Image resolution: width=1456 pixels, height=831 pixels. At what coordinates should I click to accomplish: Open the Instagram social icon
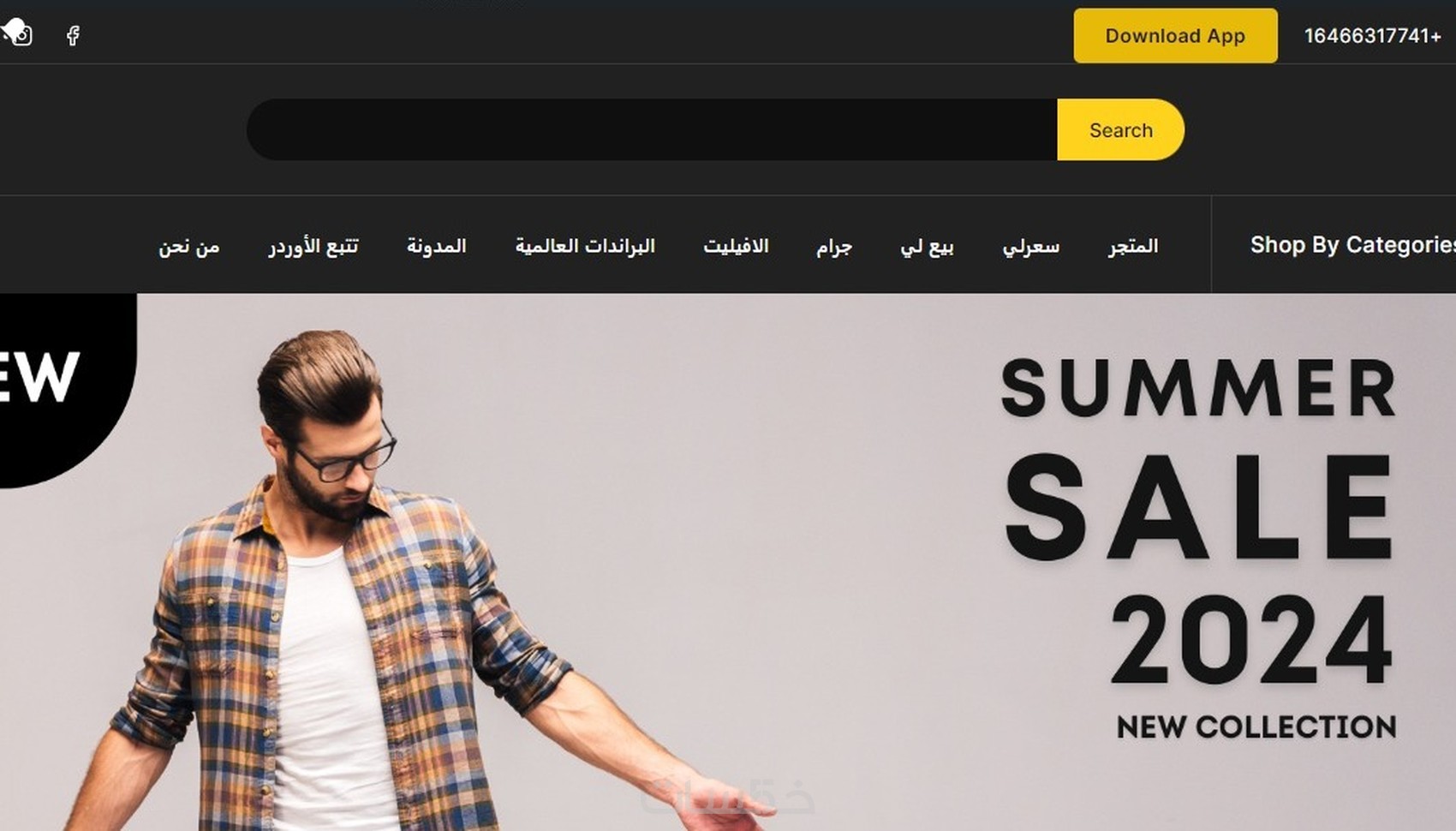pyautogui.click(x=22, y=35)
